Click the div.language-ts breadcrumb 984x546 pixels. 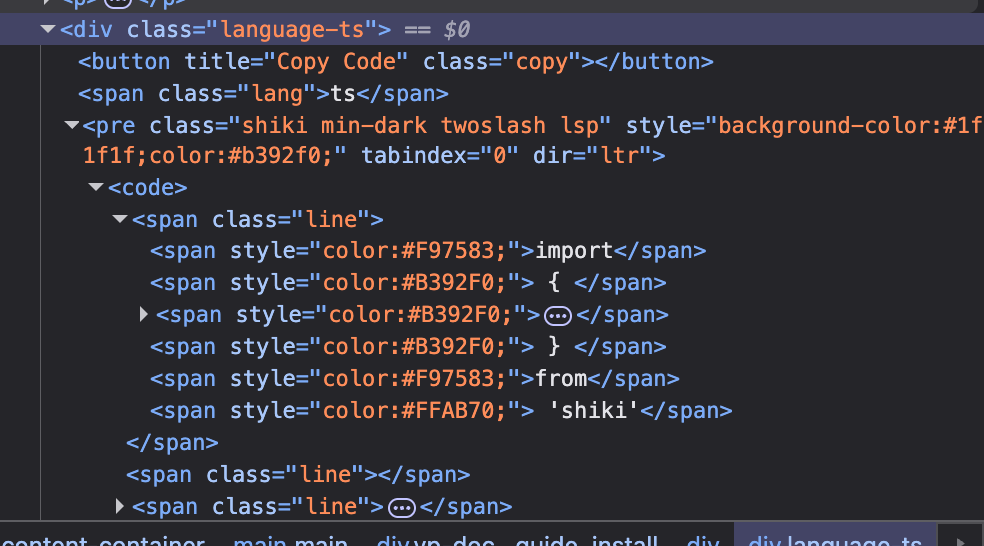[x=835, y=542]
